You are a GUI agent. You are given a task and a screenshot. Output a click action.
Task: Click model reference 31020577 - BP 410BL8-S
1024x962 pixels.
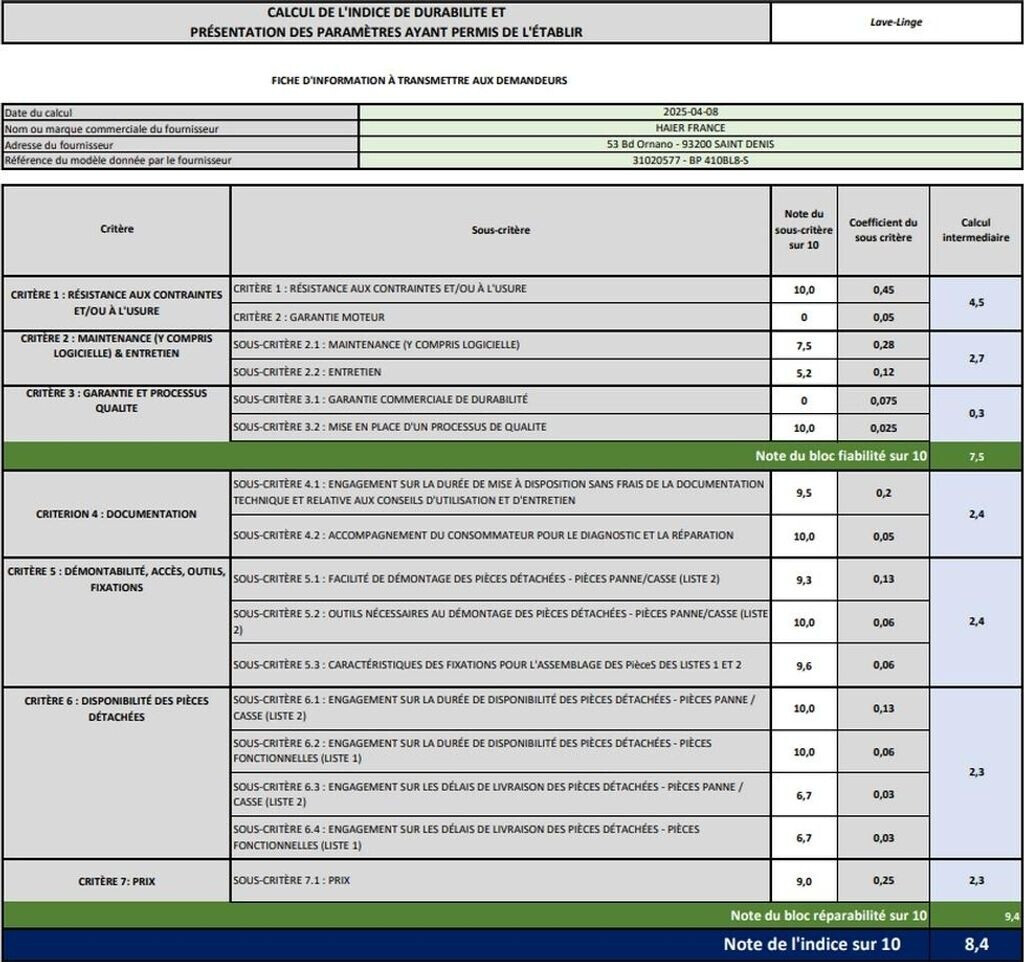(x=690, y=160)
